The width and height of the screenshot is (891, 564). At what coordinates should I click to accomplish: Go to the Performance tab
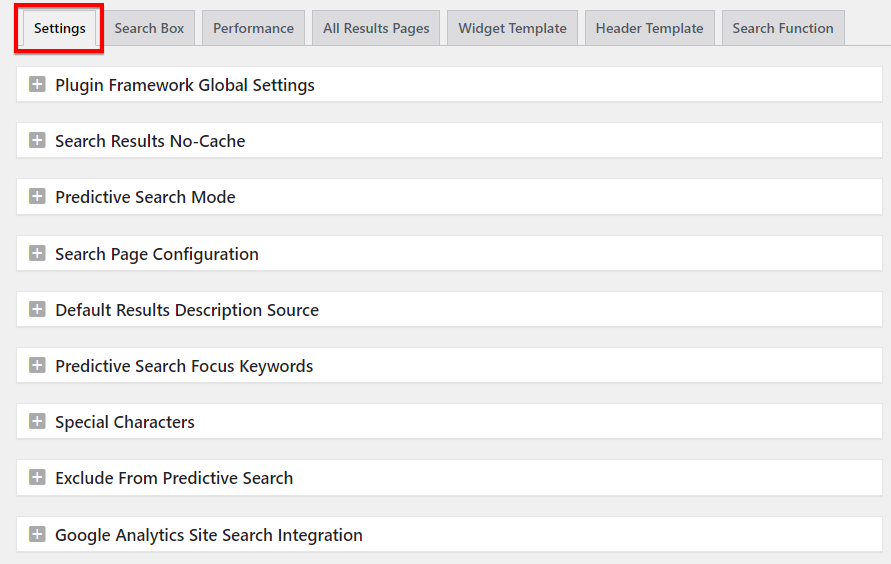coord(253,28)
